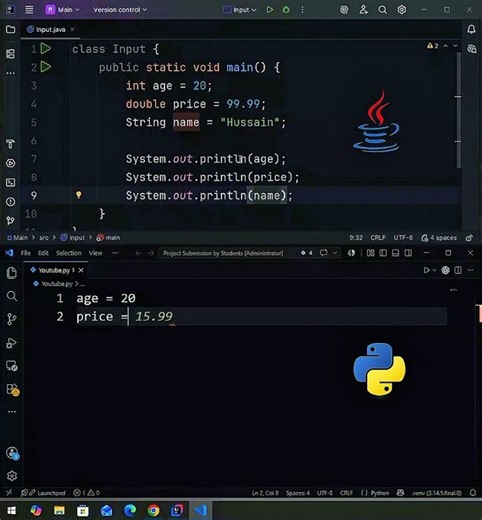Open Windows Start menu
Screen dimensions: 482x520
(x=12, y=510)
